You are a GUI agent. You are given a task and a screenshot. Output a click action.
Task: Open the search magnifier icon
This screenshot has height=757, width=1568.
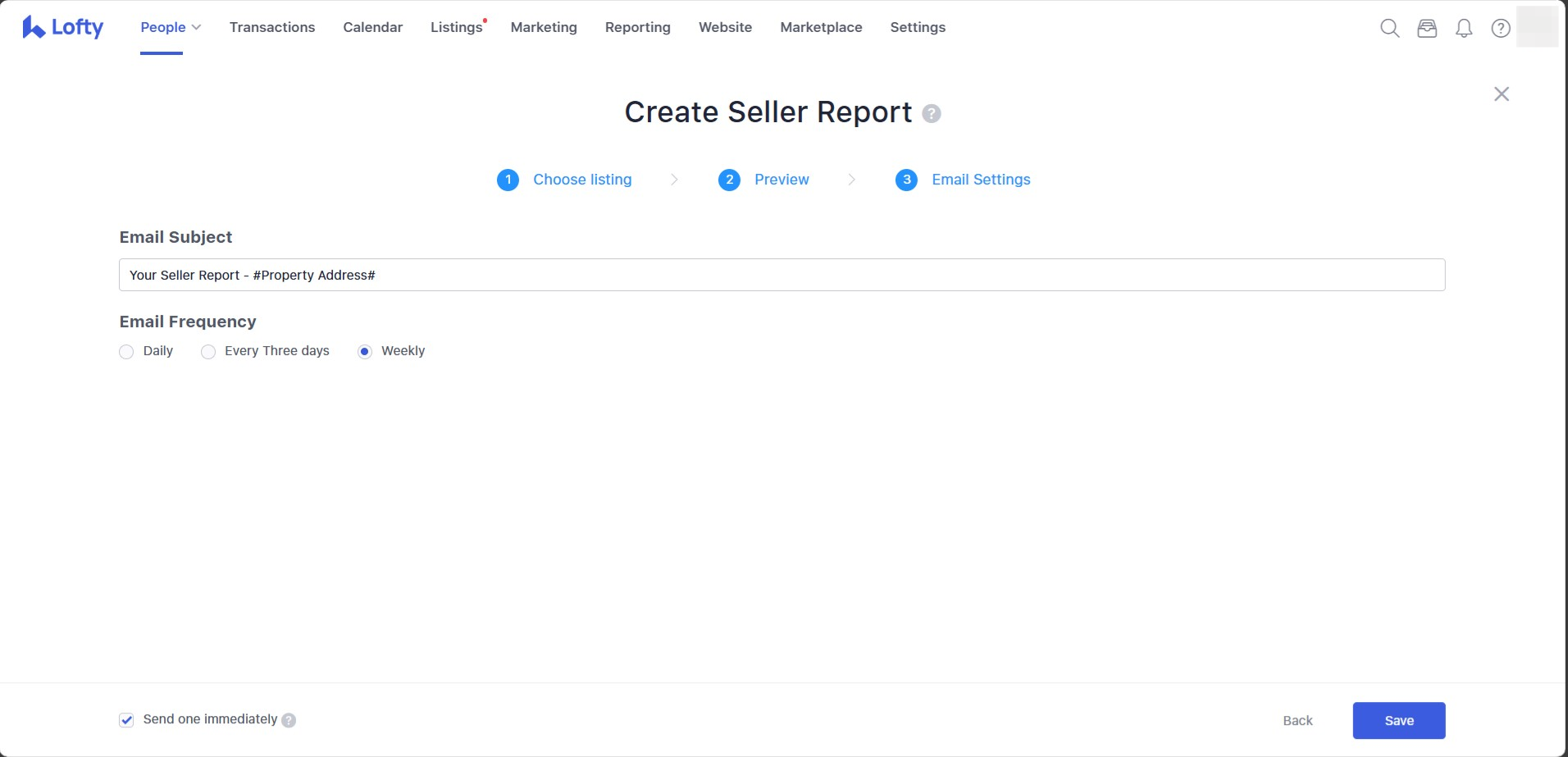pyautogui.click(x=1389, y=28)
